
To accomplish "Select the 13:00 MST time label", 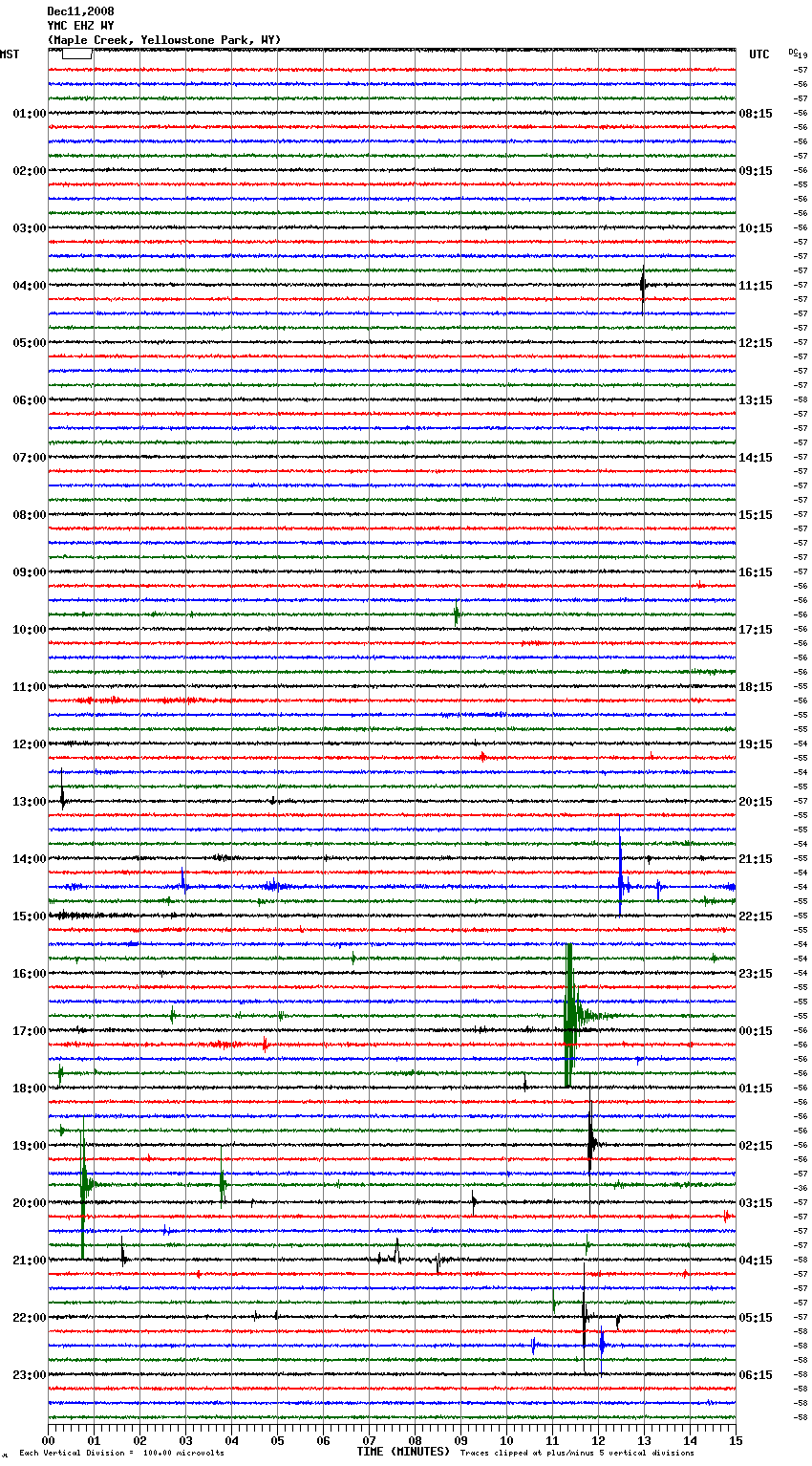I will 30,802.
